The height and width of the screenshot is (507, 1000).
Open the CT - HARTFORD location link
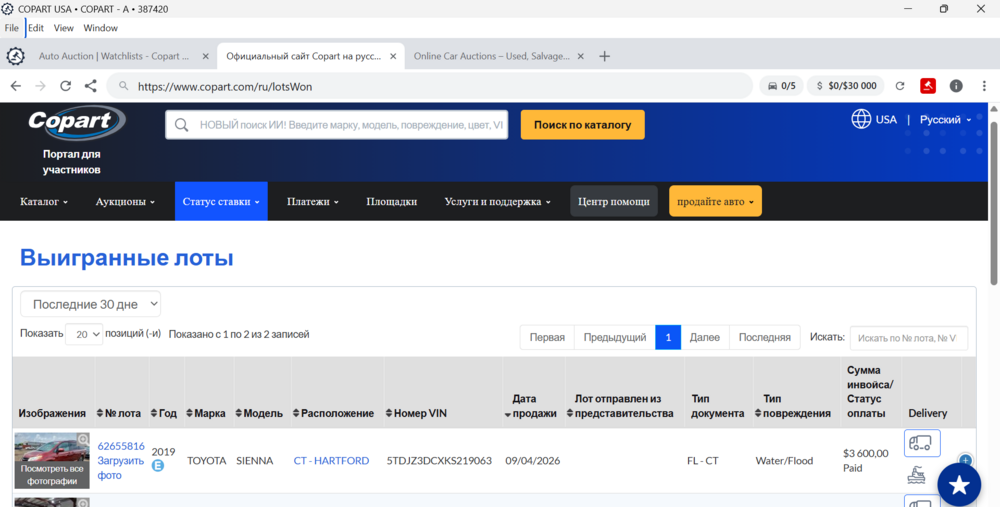[x=331, y=460]
